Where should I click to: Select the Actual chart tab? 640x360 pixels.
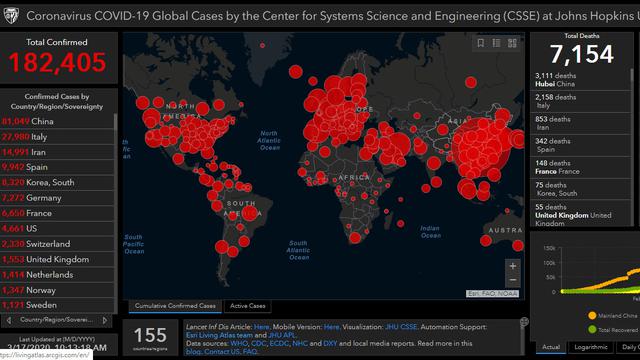[x=551, y=347]
